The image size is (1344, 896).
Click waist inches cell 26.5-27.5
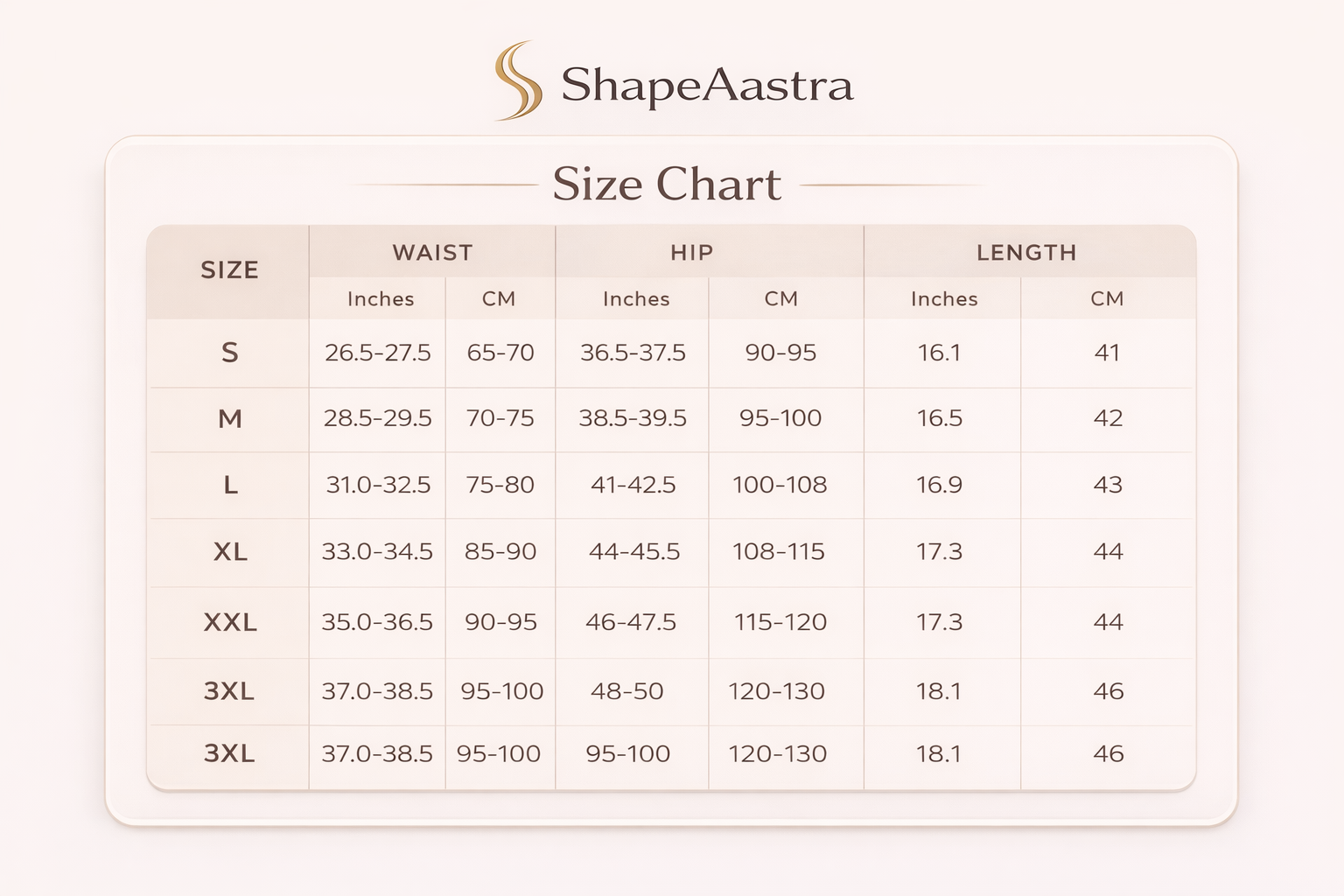(x=377, y=353)
